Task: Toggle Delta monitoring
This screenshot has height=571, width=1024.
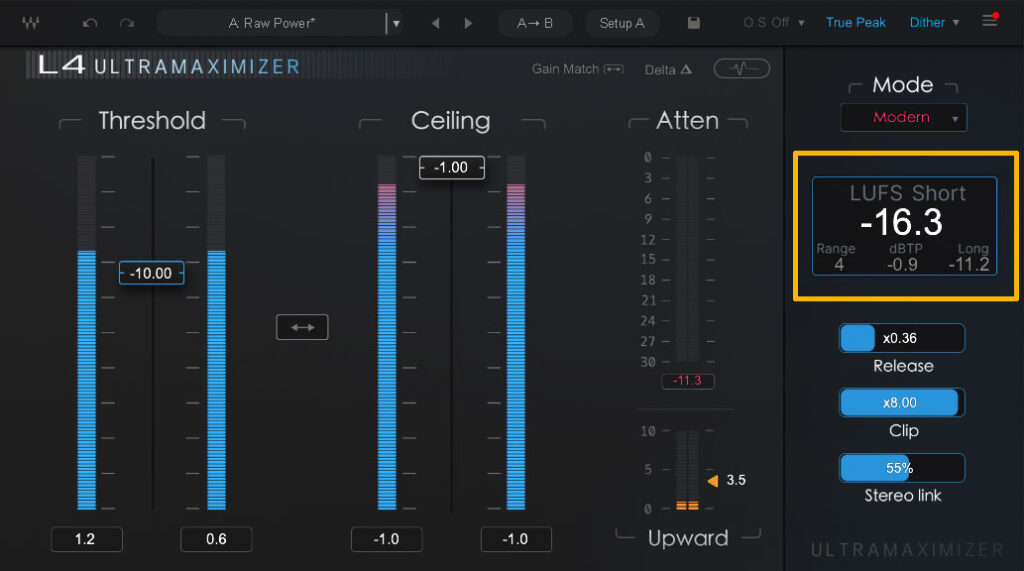Action: 668,69
